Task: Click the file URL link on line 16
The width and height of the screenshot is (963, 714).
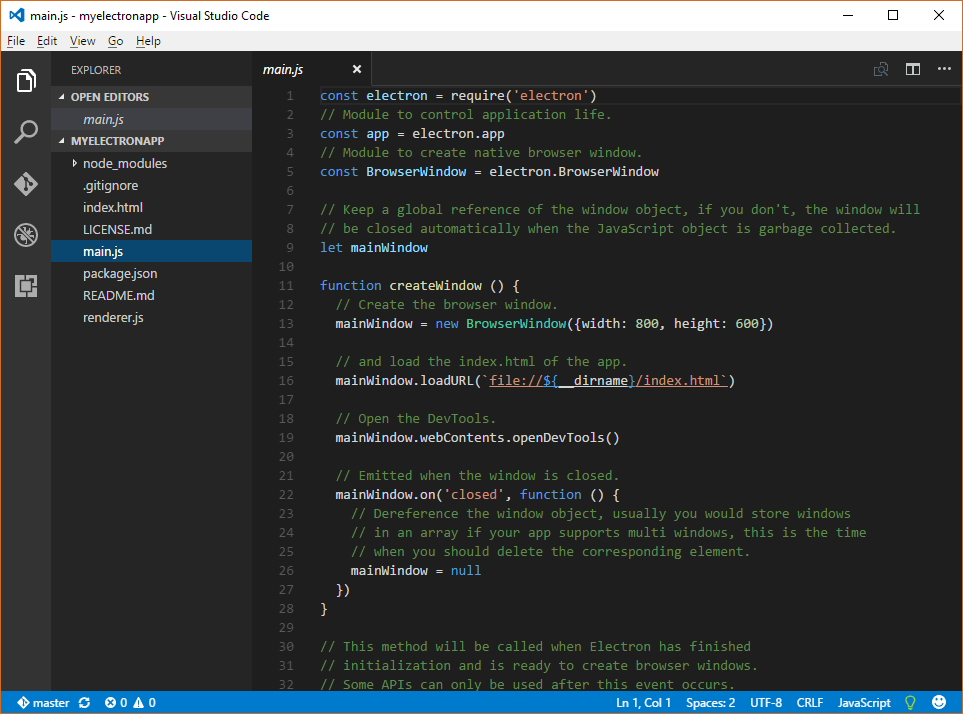Action: click(x=608, y=381)
